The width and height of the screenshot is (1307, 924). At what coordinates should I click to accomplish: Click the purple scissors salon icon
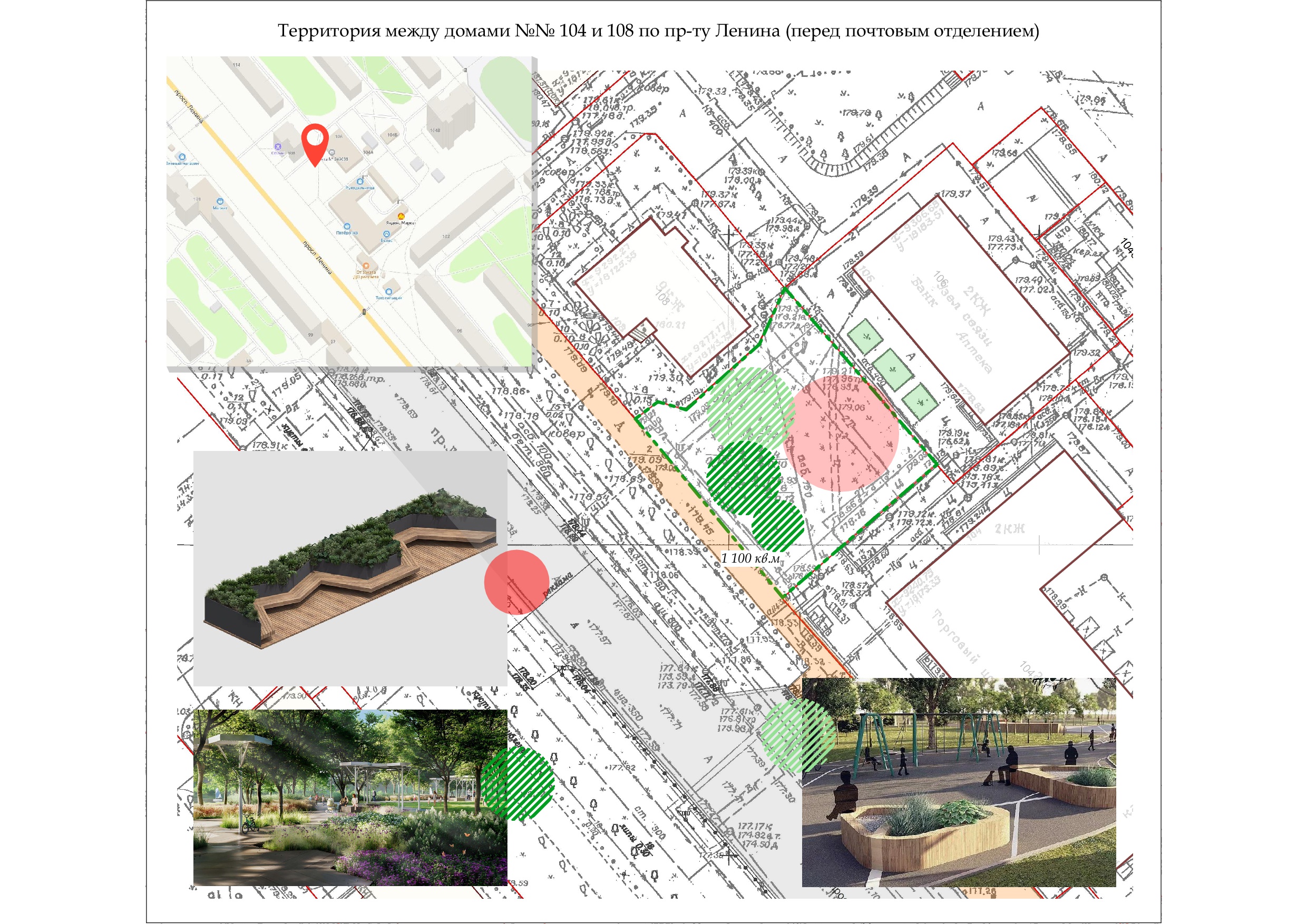pyautogui.click(x=278, y=146)
